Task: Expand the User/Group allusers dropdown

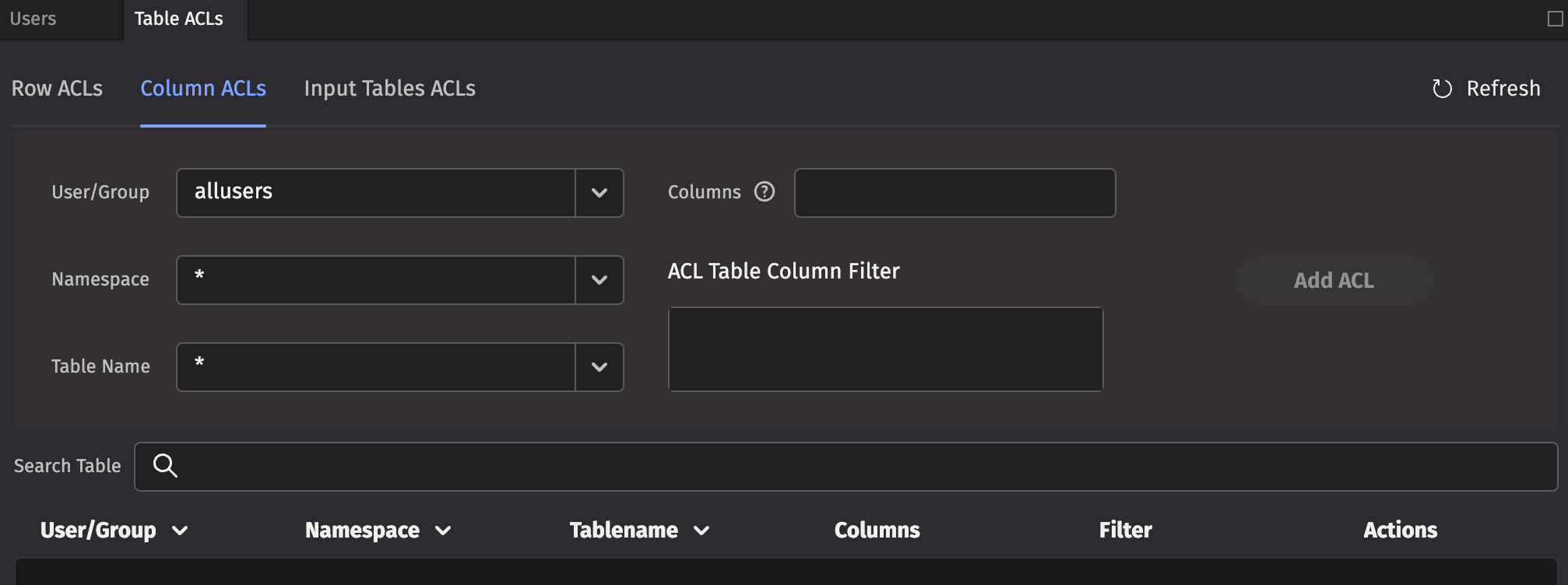Action: tap(599, 193)
